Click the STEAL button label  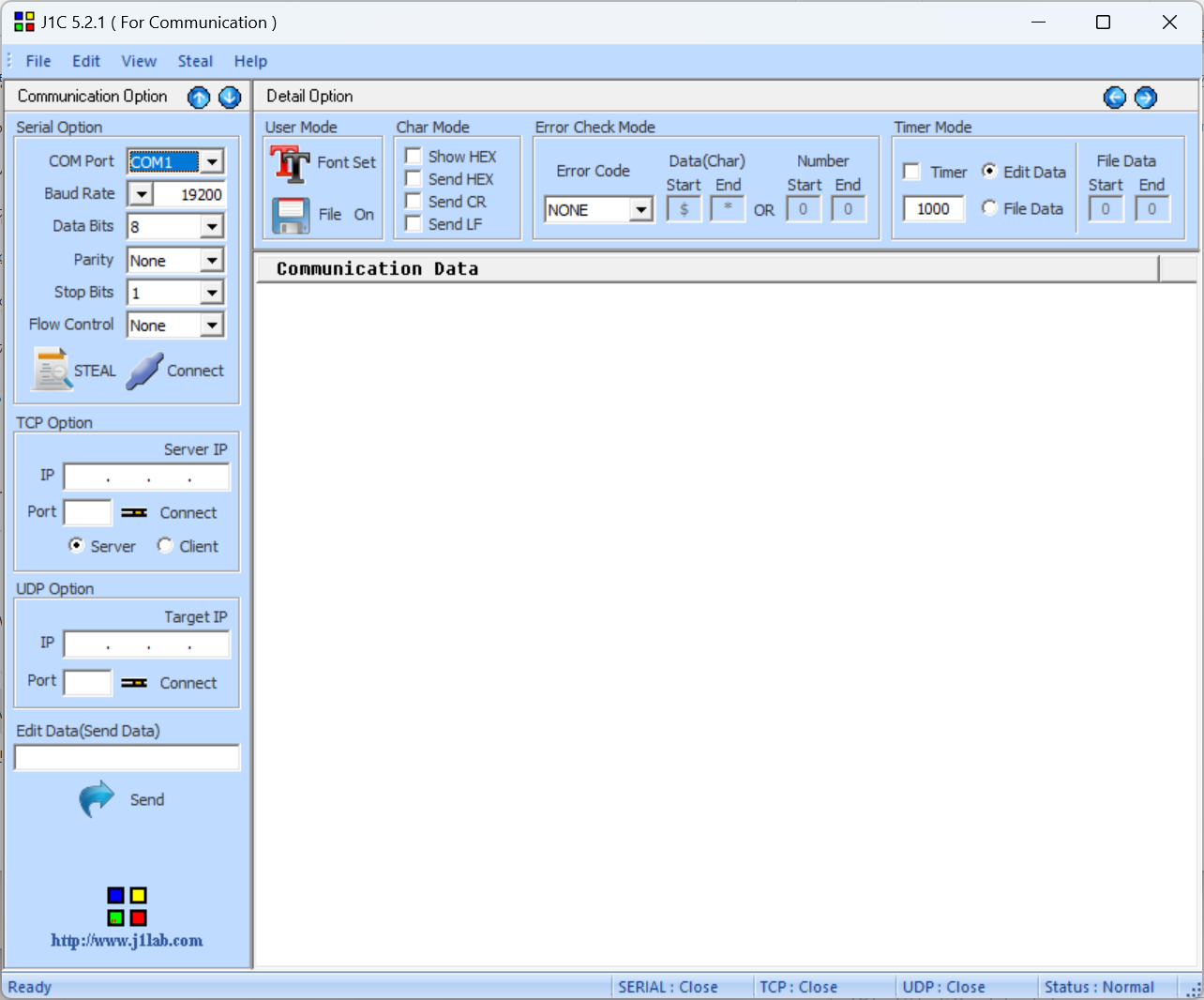(95, 371)
